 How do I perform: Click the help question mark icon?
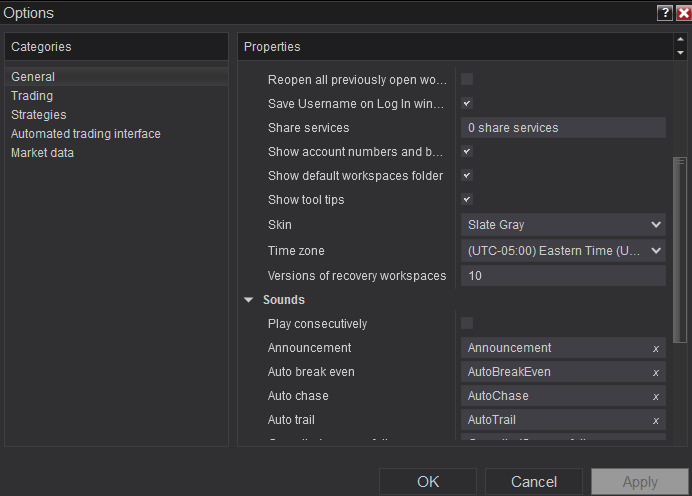(664, 13)
